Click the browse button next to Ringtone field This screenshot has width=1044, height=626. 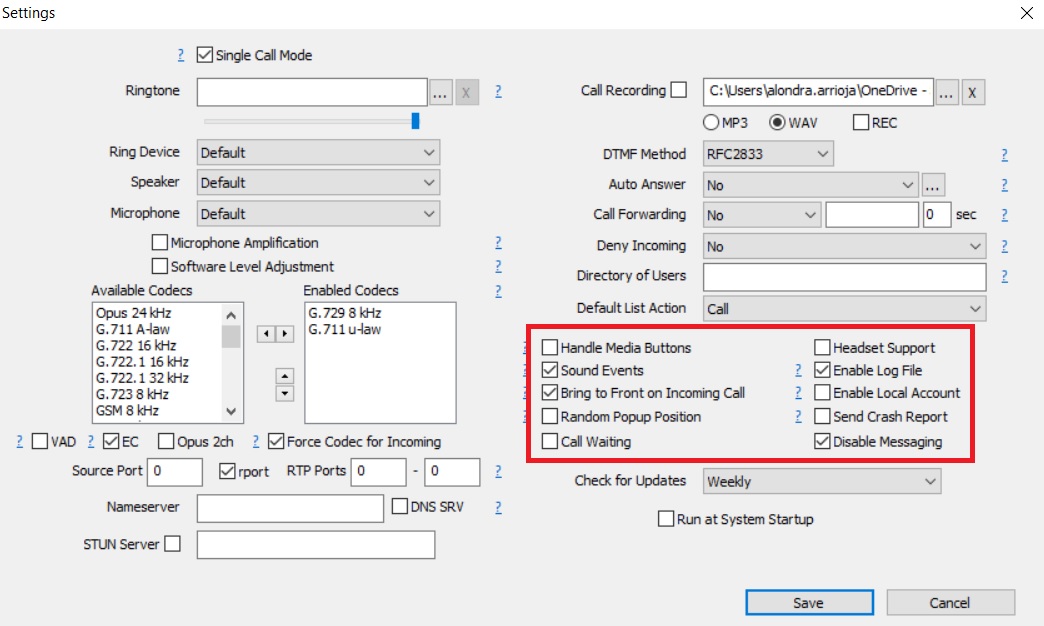pyautogui.click(x=440, y=93)
